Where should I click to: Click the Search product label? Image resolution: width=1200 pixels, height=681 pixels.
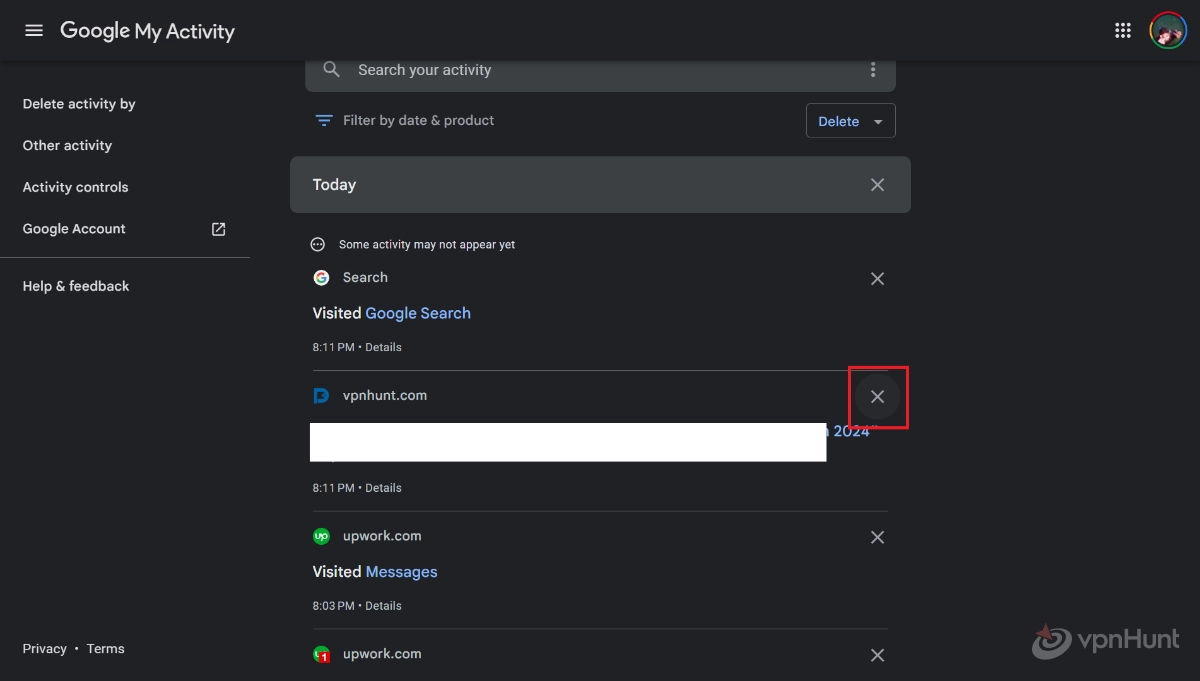point(365,278)
